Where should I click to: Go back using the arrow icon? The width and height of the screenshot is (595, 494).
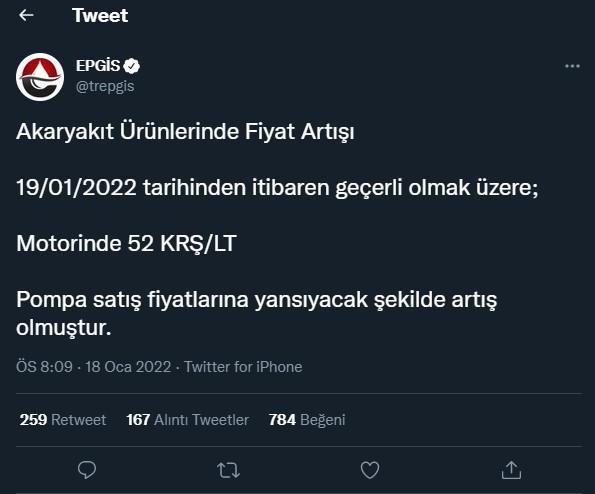(26, 15)
